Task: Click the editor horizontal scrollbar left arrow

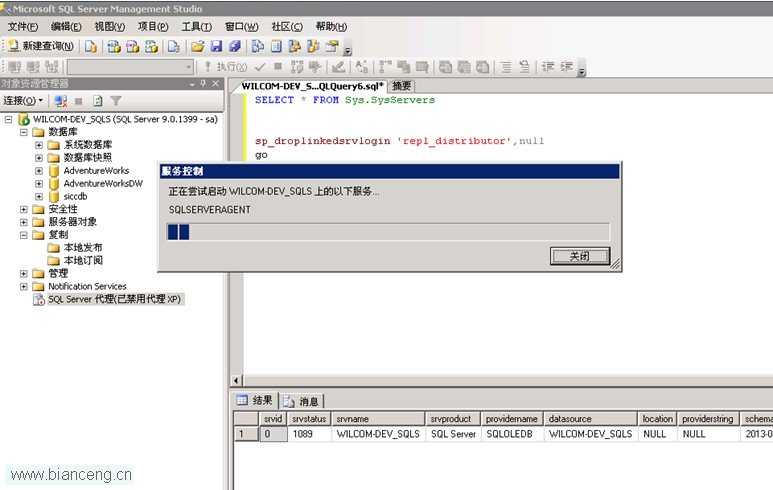Action: [x=237, y=381]
